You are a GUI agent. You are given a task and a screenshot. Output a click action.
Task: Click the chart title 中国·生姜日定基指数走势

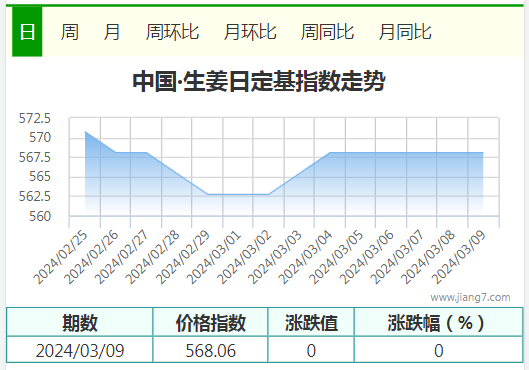pos(259,81)
